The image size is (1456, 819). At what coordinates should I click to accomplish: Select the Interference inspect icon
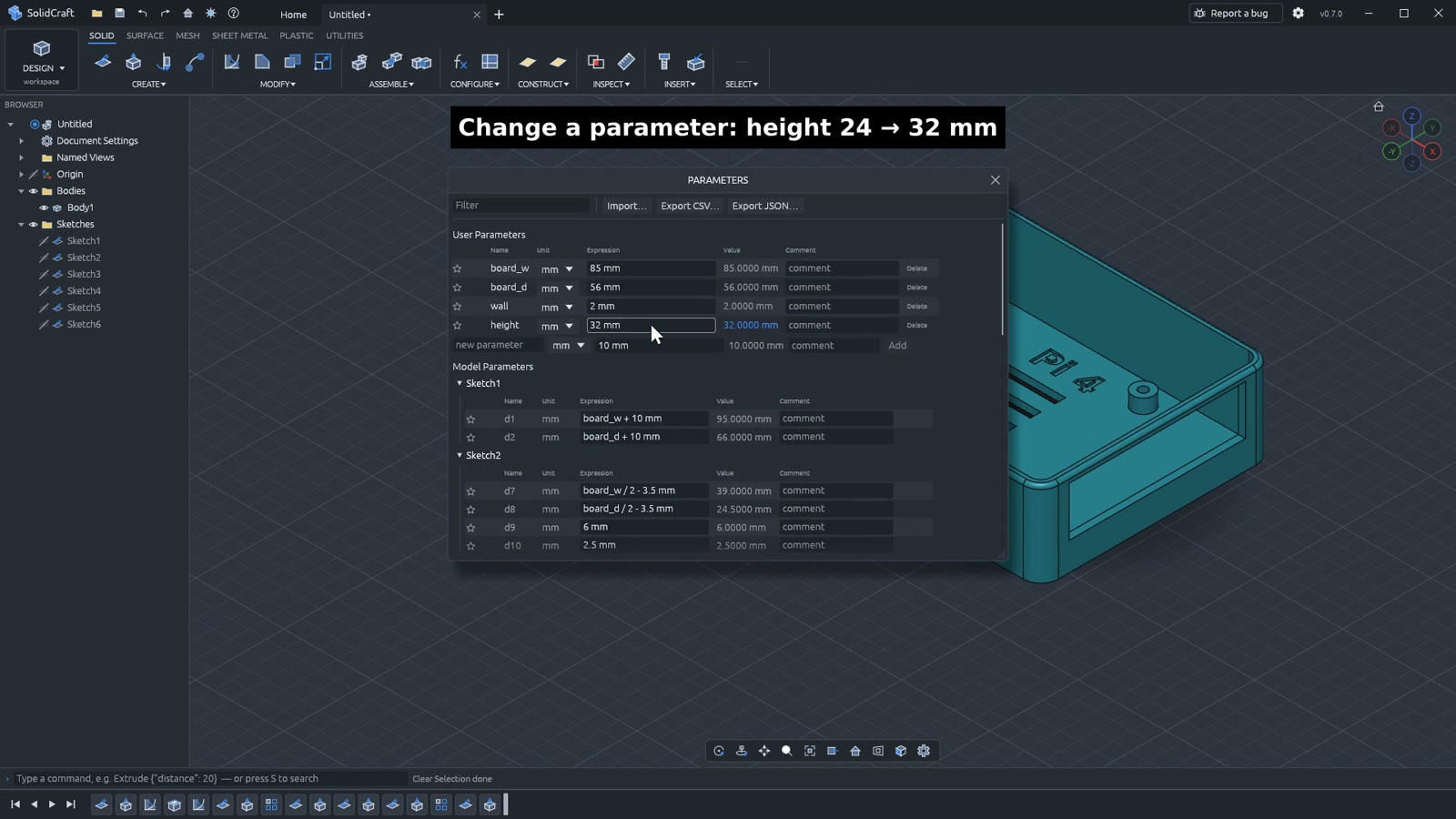(x=596, y=62)
